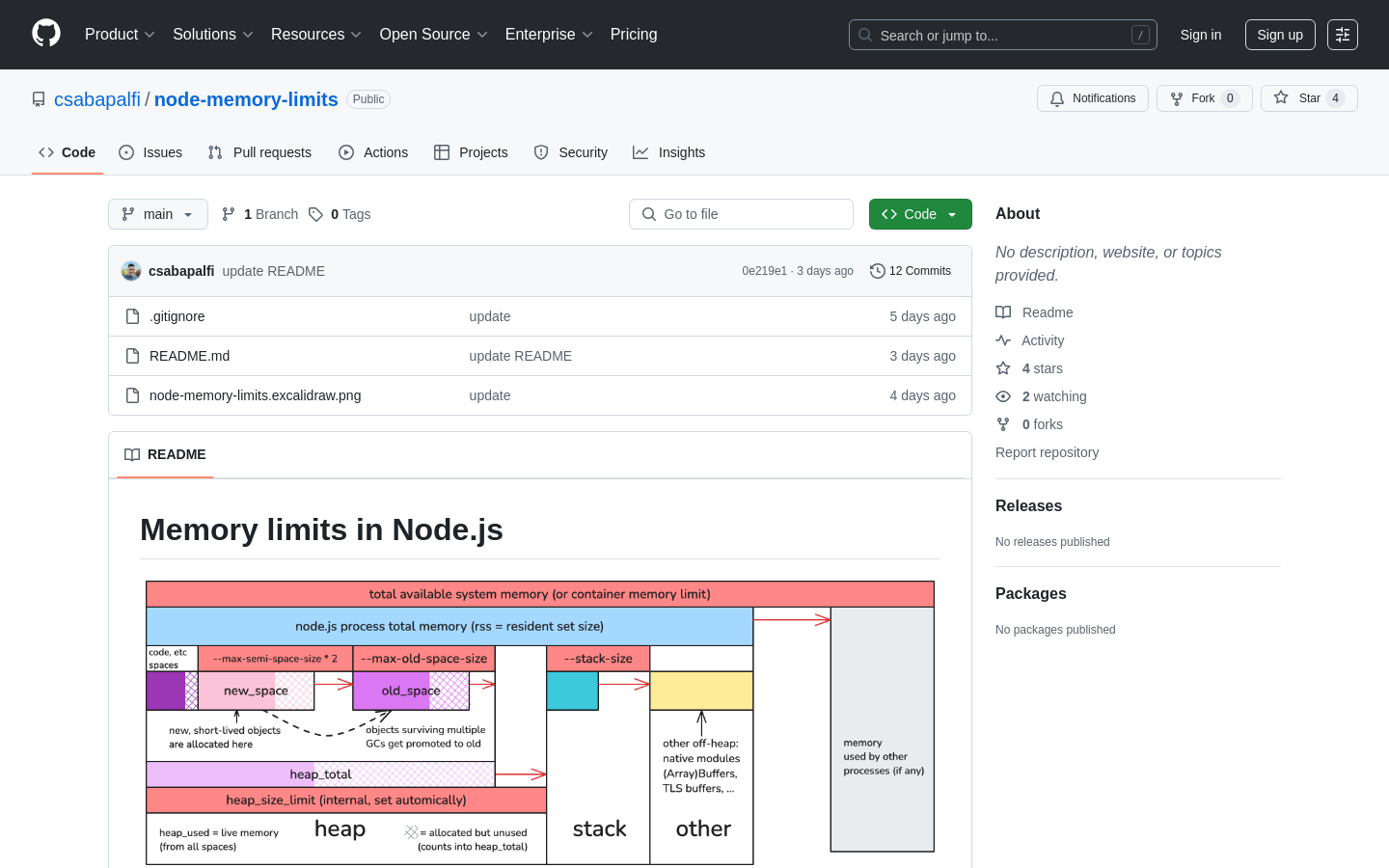Click the Go to file search field
This screenshot has width=1389, height=868.
741,214
